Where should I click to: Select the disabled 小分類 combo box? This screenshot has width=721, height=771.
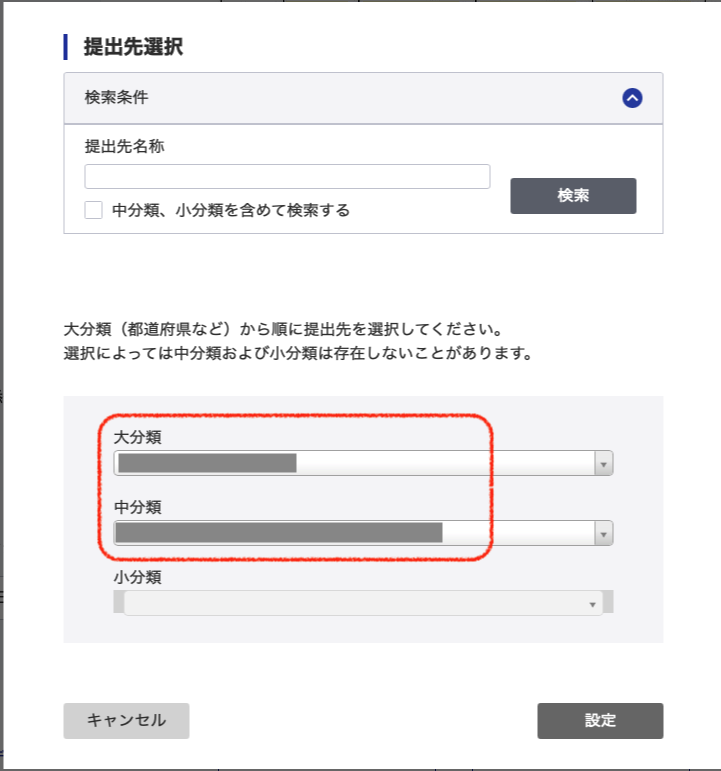pyautogui.click(x=363, y=603)
